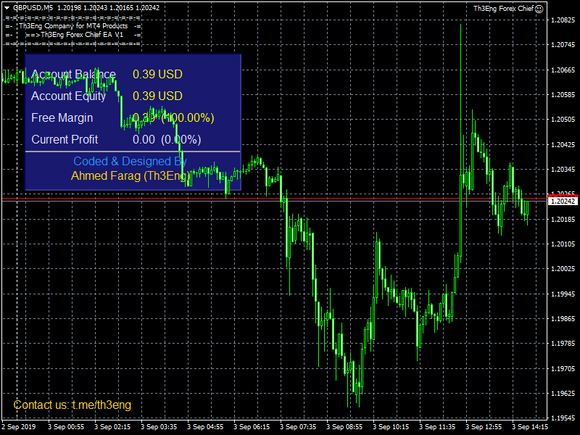Click the Account Balance label
Viewport: 580px width, 435px height.
point(73,74)
